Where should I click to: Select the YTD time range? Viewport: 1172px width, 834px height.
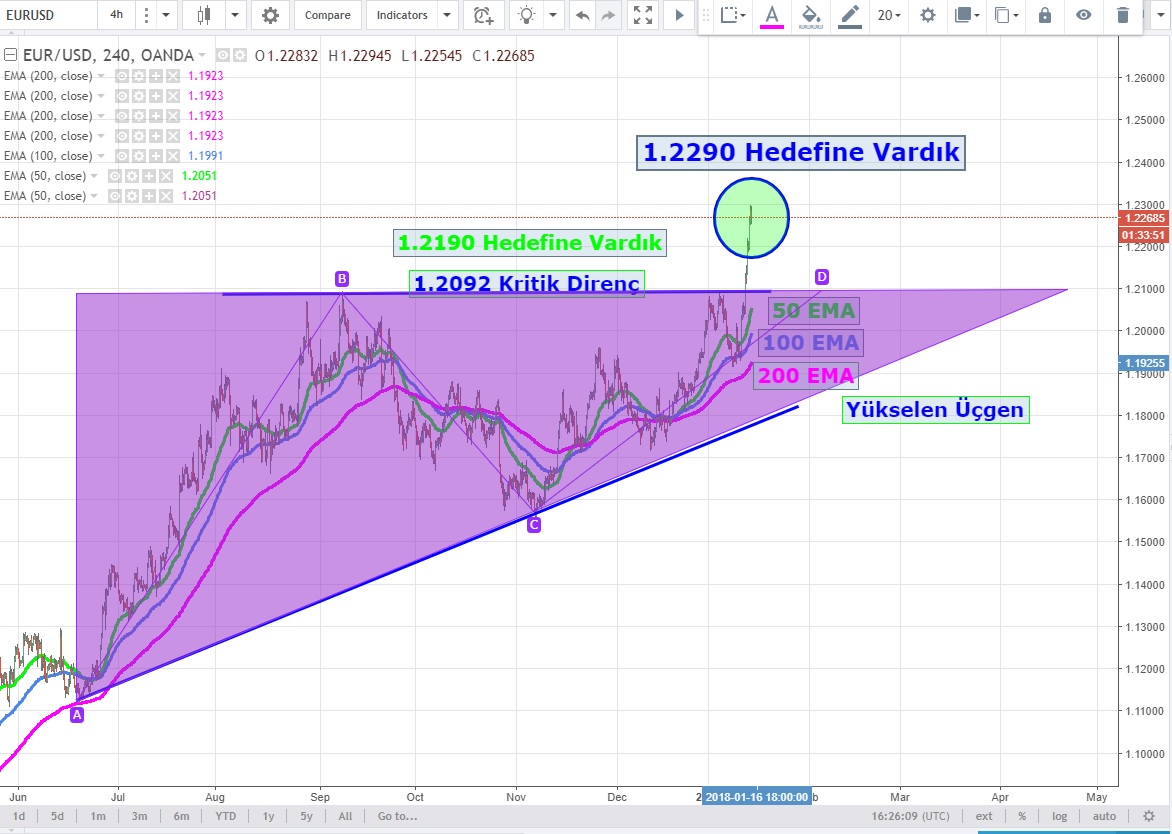pyautogui.click(x=225, y=816)
